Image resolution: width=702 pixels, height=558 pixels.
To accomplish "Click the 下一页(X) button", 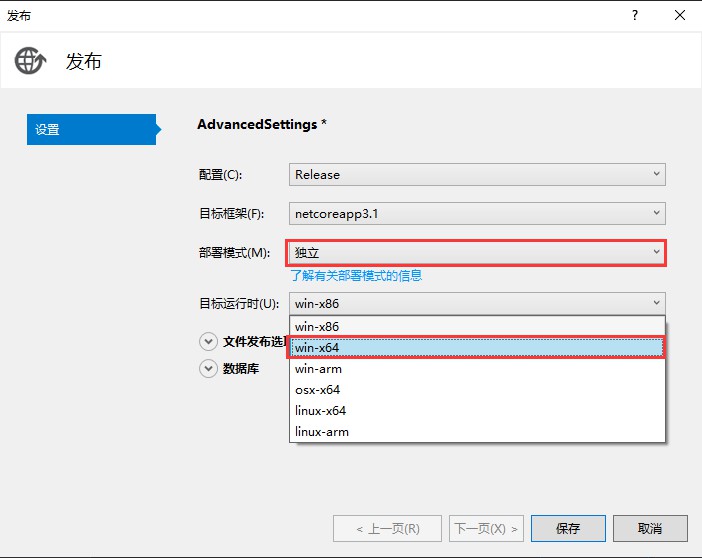I will point(486,528).
